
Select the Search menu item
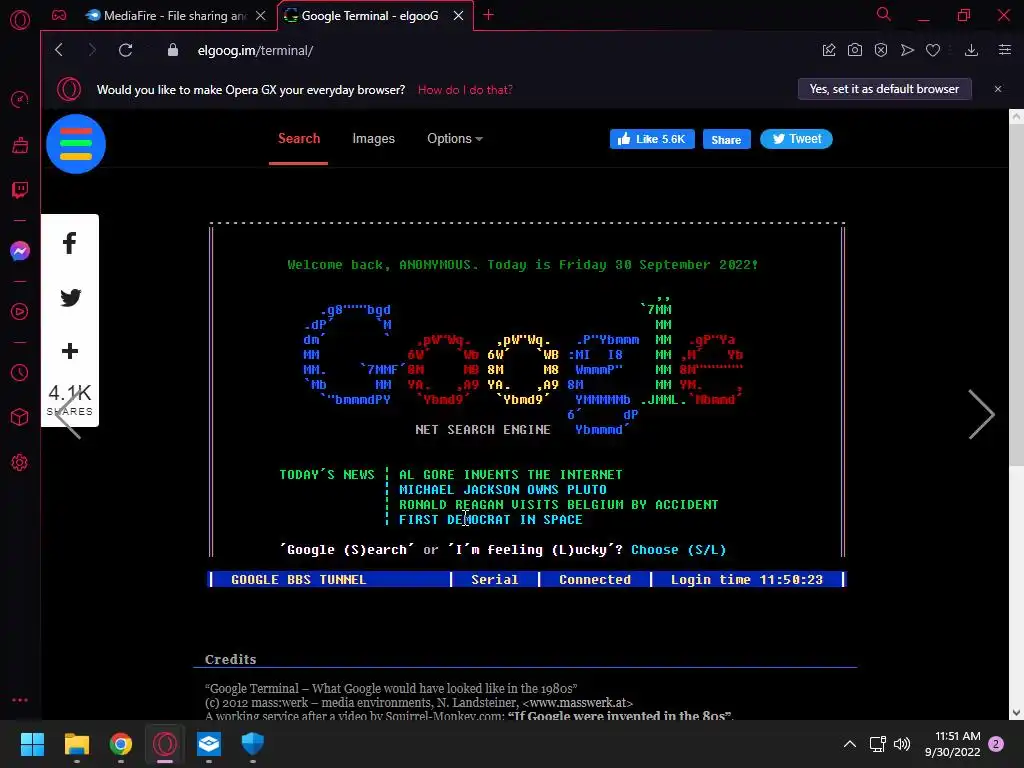(x=298, y=138)
